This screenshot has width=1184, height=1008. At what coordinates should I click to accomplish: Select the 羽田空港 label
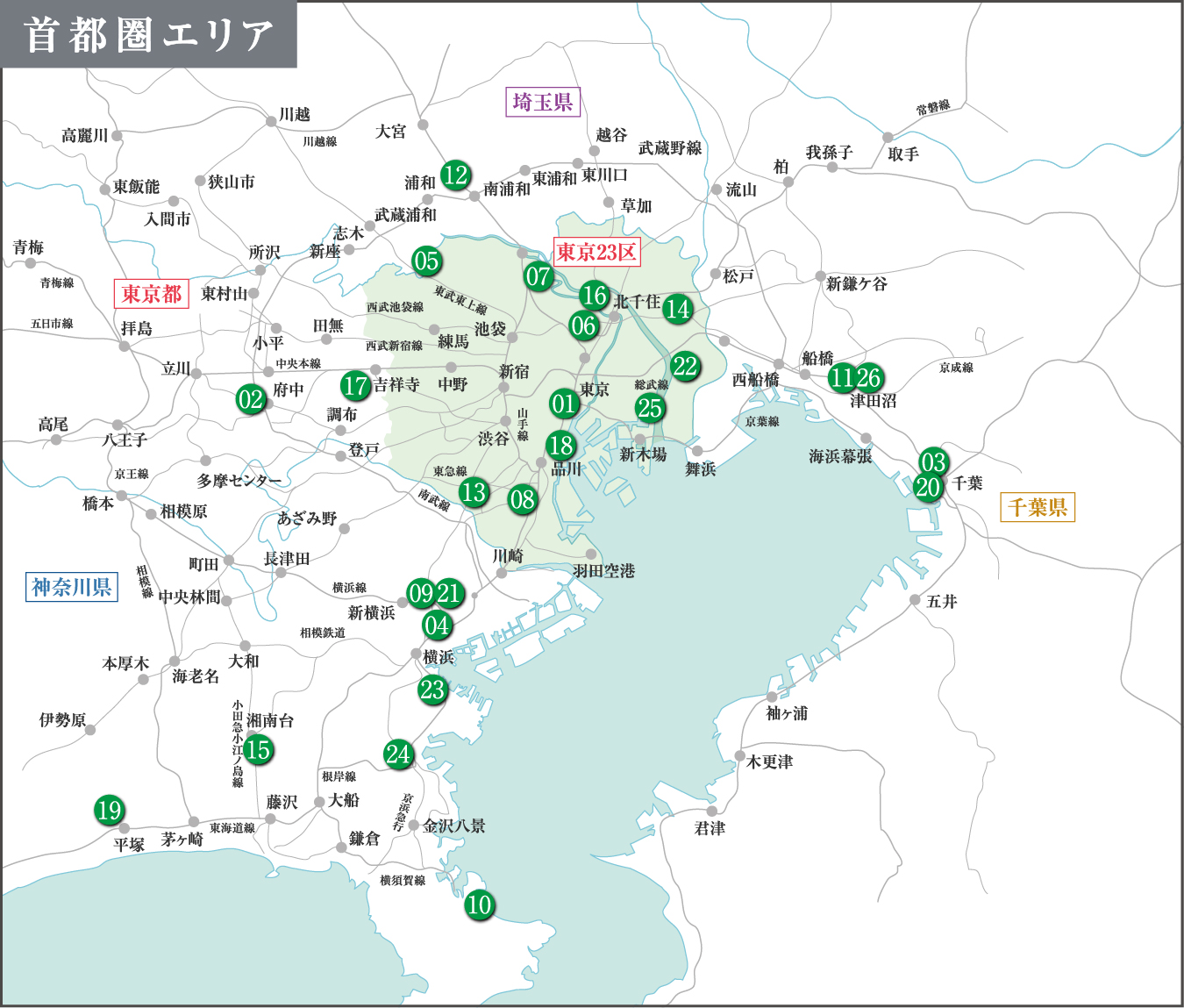tap(604, 571)
